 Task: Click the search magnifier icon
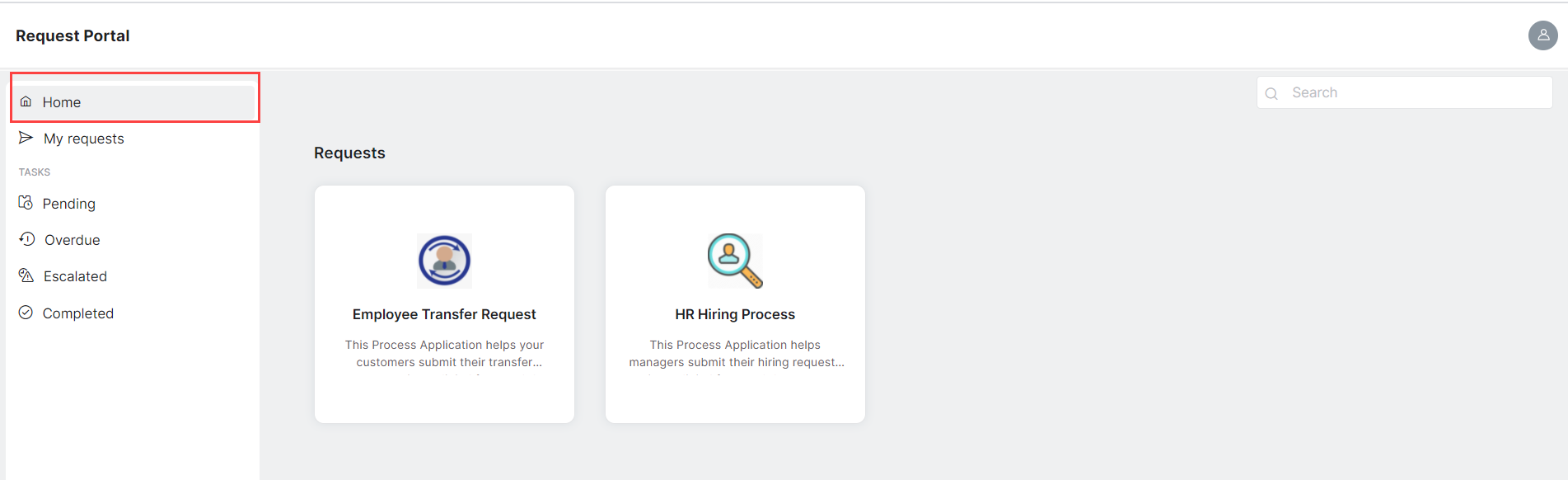[1271, 93]
